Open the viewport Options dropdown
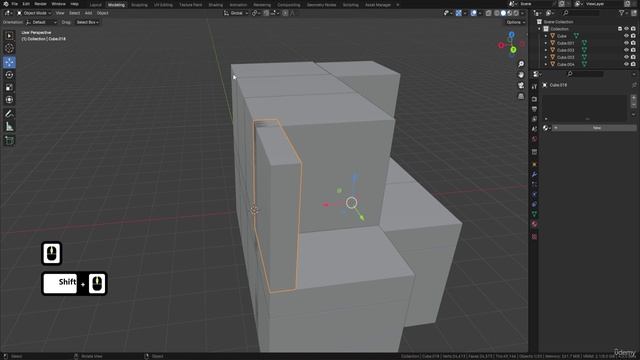Image resolution: width=640 pixels, height=360 pixels. 515,22
